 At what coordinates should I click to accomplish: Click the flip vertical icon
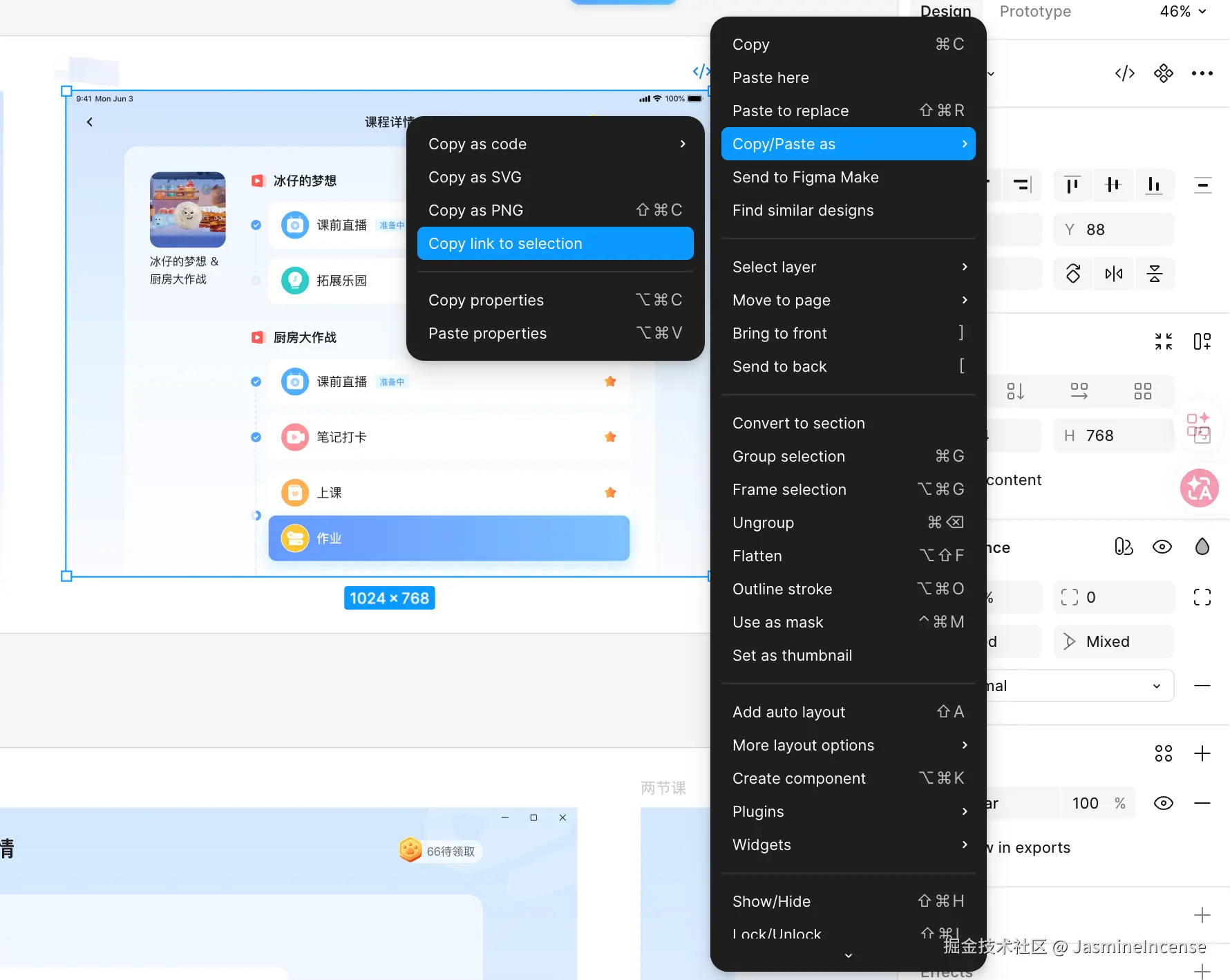pyautogui.click(x=1154, y=274)
